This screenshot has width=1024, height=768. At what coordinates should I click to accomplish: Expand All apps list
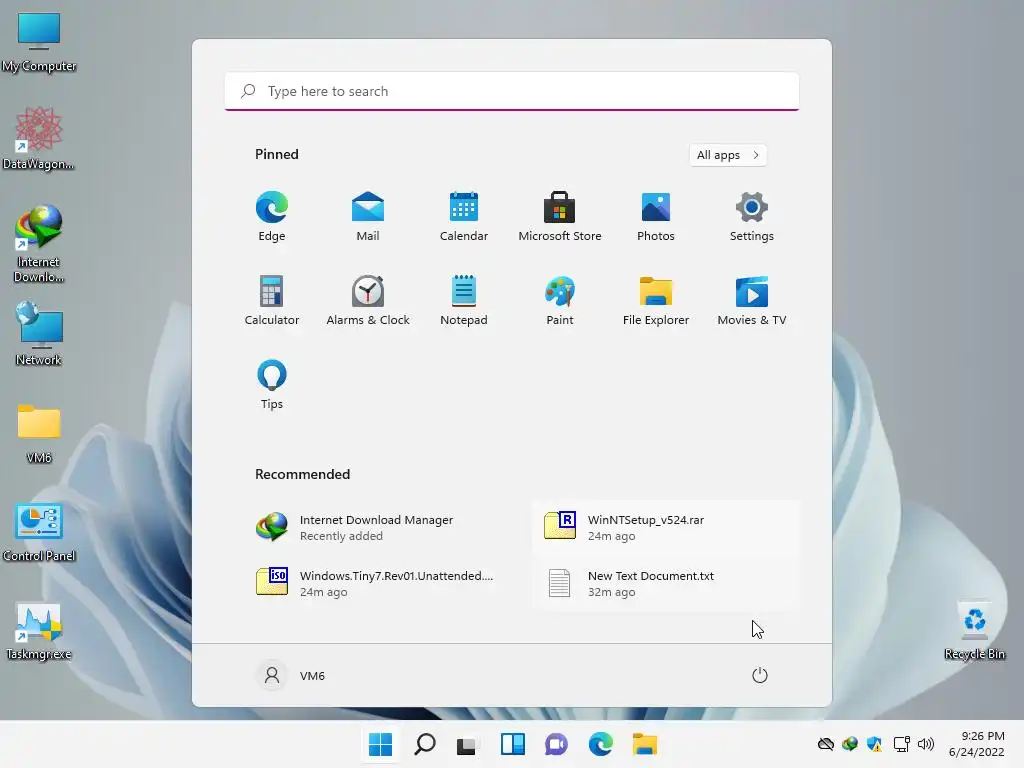(x=728, y=155)
